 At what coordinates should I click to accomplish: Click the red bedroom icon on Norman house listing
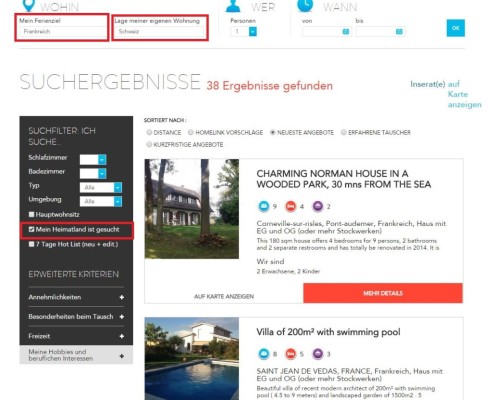tap(291, 206)
